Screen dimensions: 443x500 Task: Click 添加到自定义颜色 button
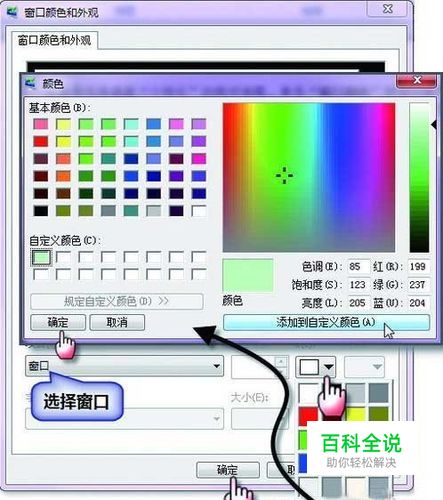(x=326, y=323)
